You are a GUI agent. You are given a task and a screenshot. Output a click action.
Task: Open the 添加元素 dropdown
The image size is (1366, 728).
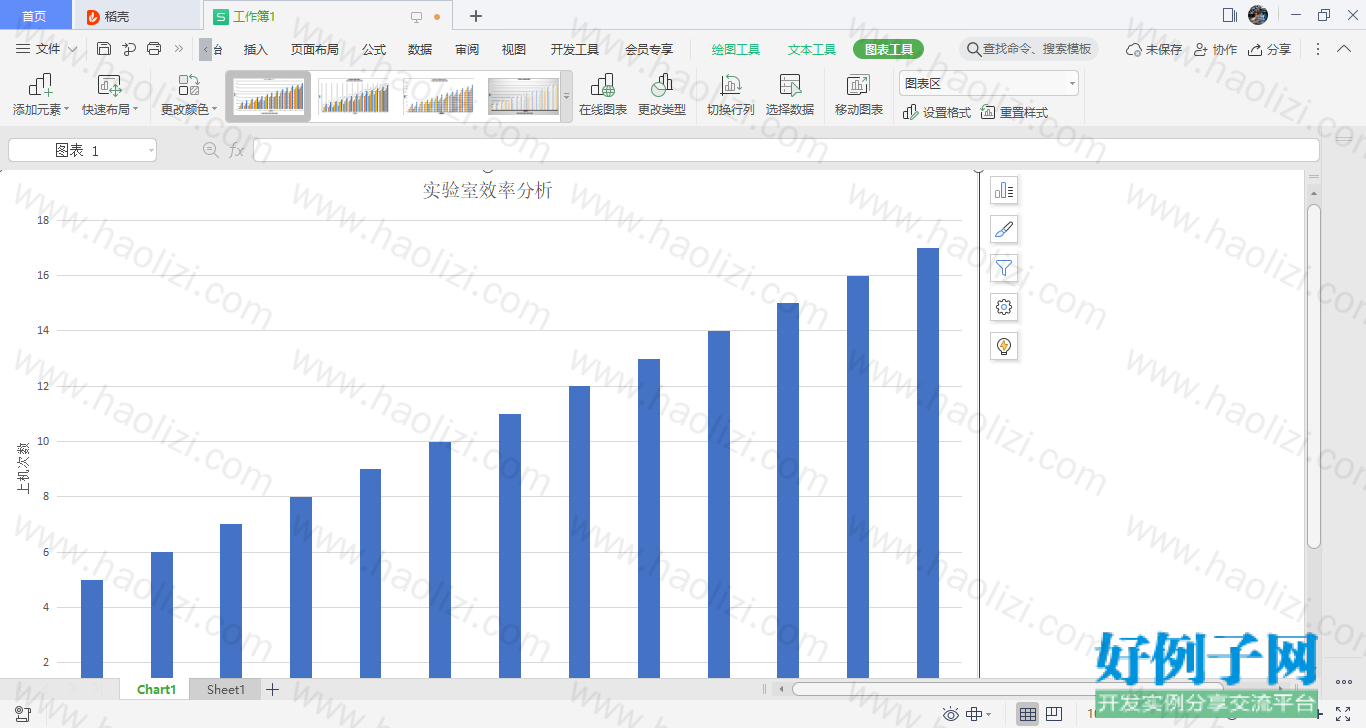tap(41, 96)
